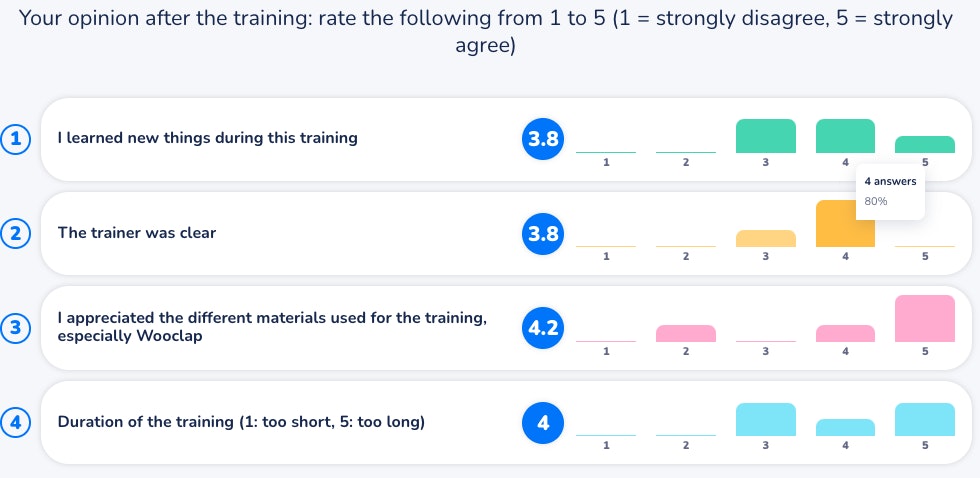Click the pink bar for rating 2
Screen dimensions: 980x478
685,333
